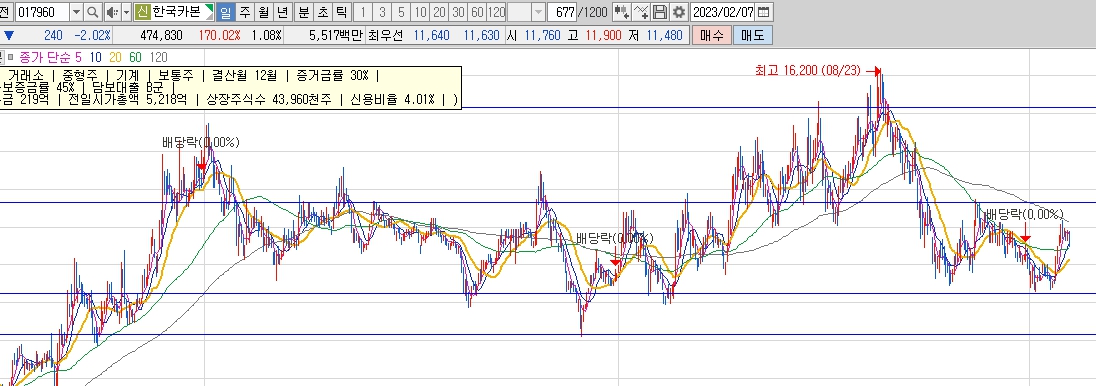Click the low price 11,480
1096x386 pixels.
[x=664, y=35]
